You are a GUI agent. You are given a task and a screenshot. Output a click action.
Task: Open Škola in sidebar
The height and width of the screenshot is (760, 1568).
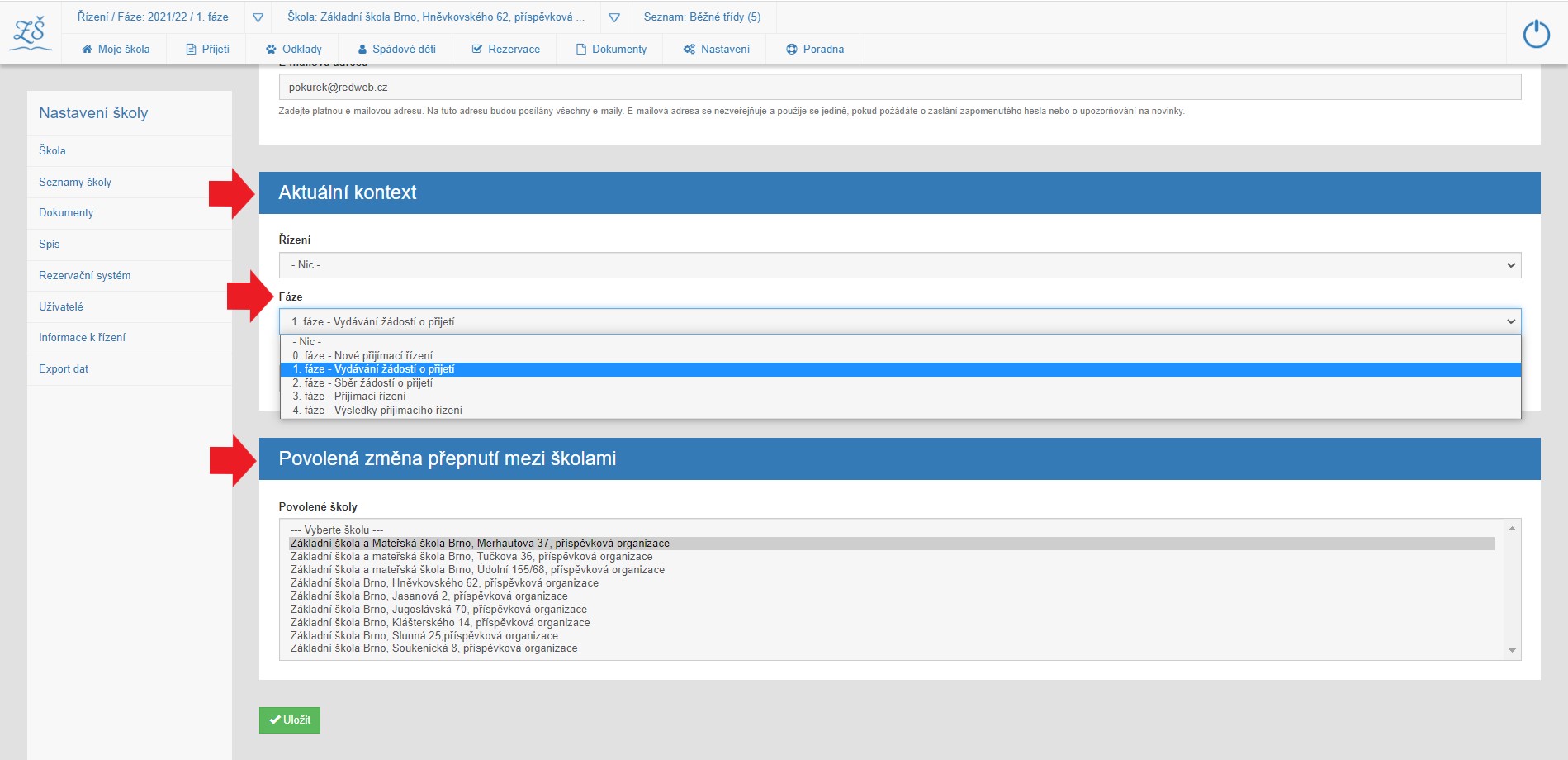pos(52,151)
